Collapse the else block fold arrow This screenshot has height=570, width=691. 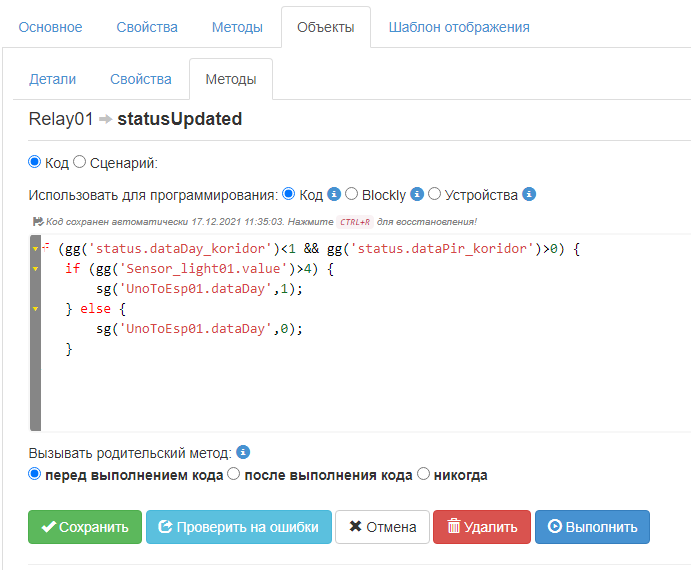(x=36, y=308)
